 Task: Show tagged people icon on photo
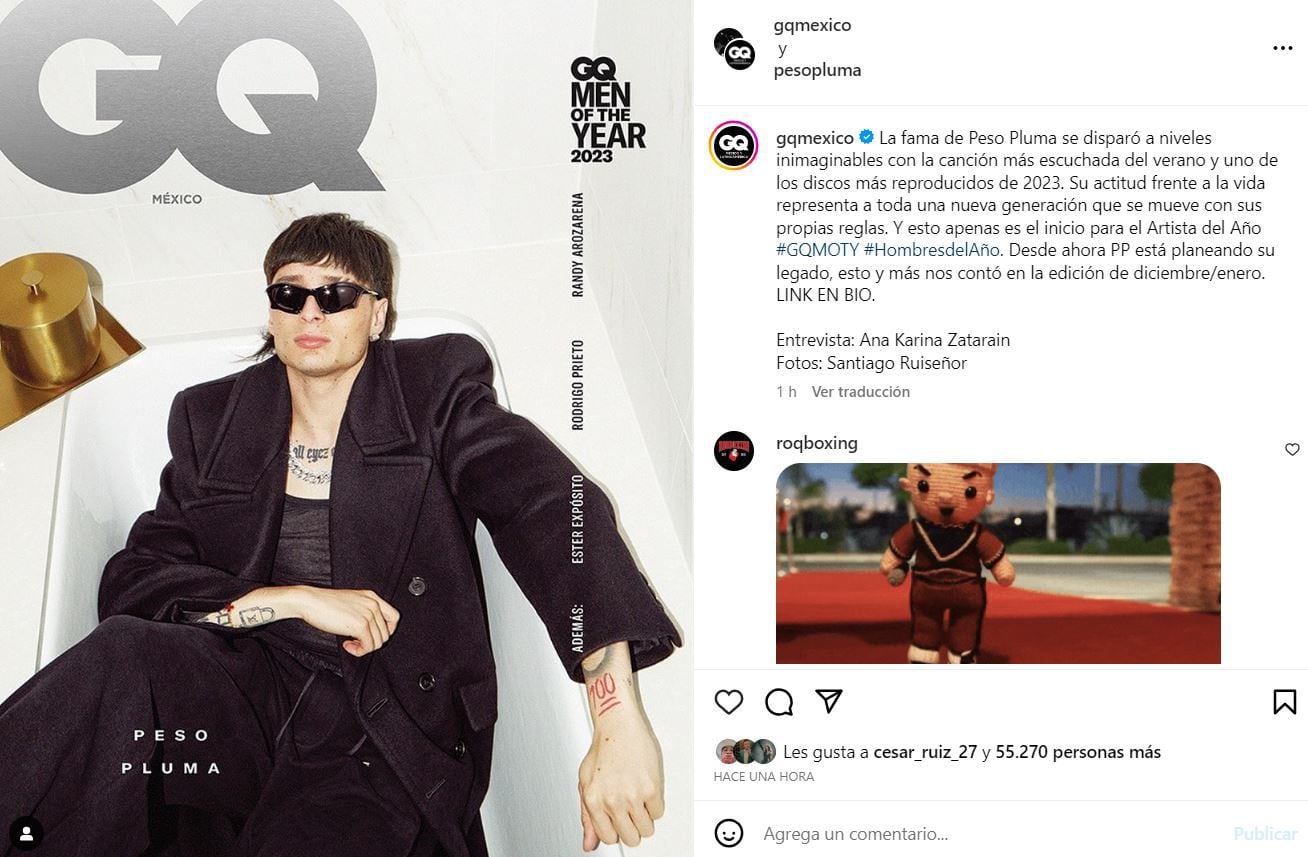click(x=27, y=831)
